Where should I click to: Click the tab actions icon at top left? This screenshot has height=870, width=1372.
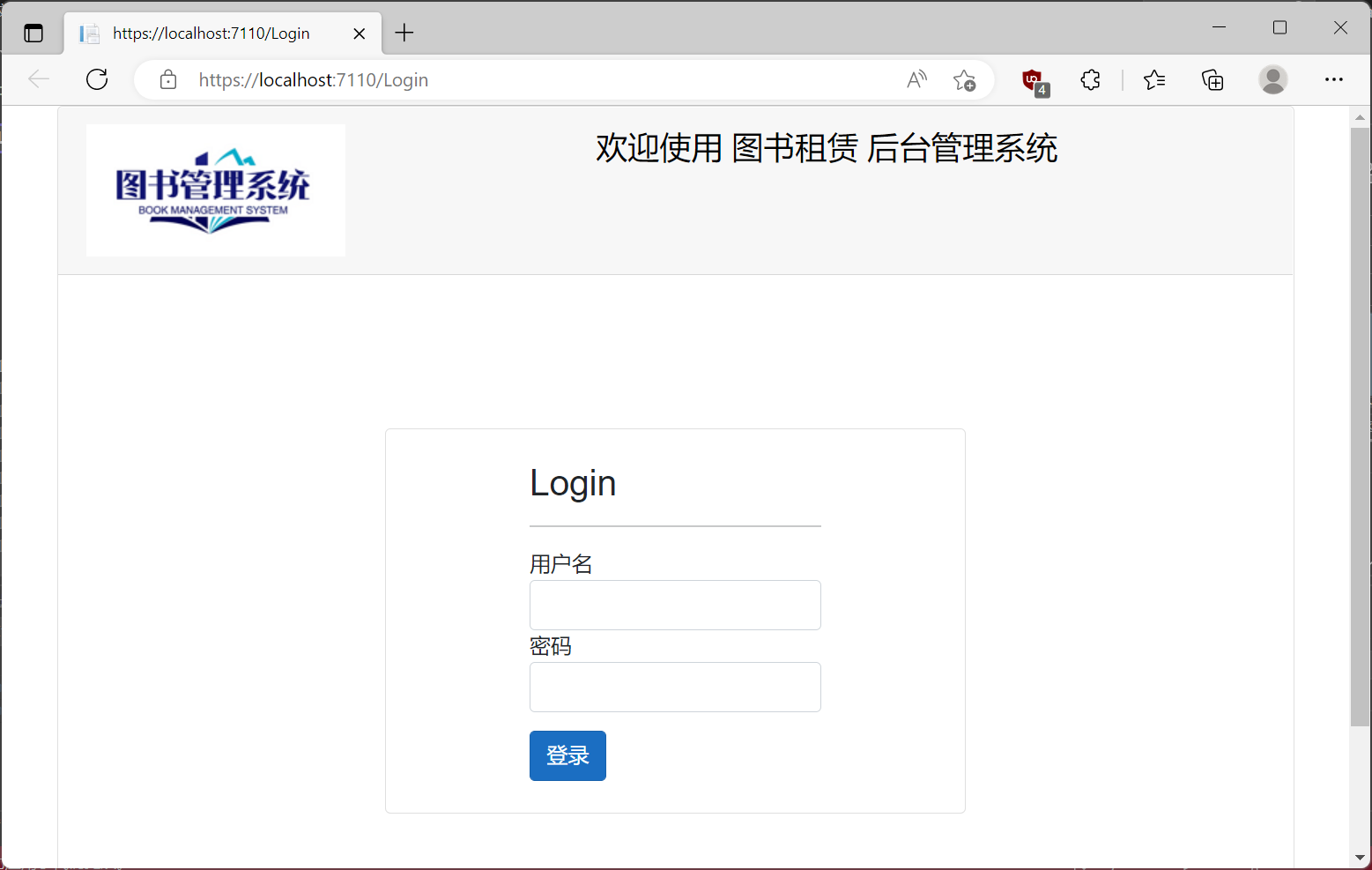(33, 32)
